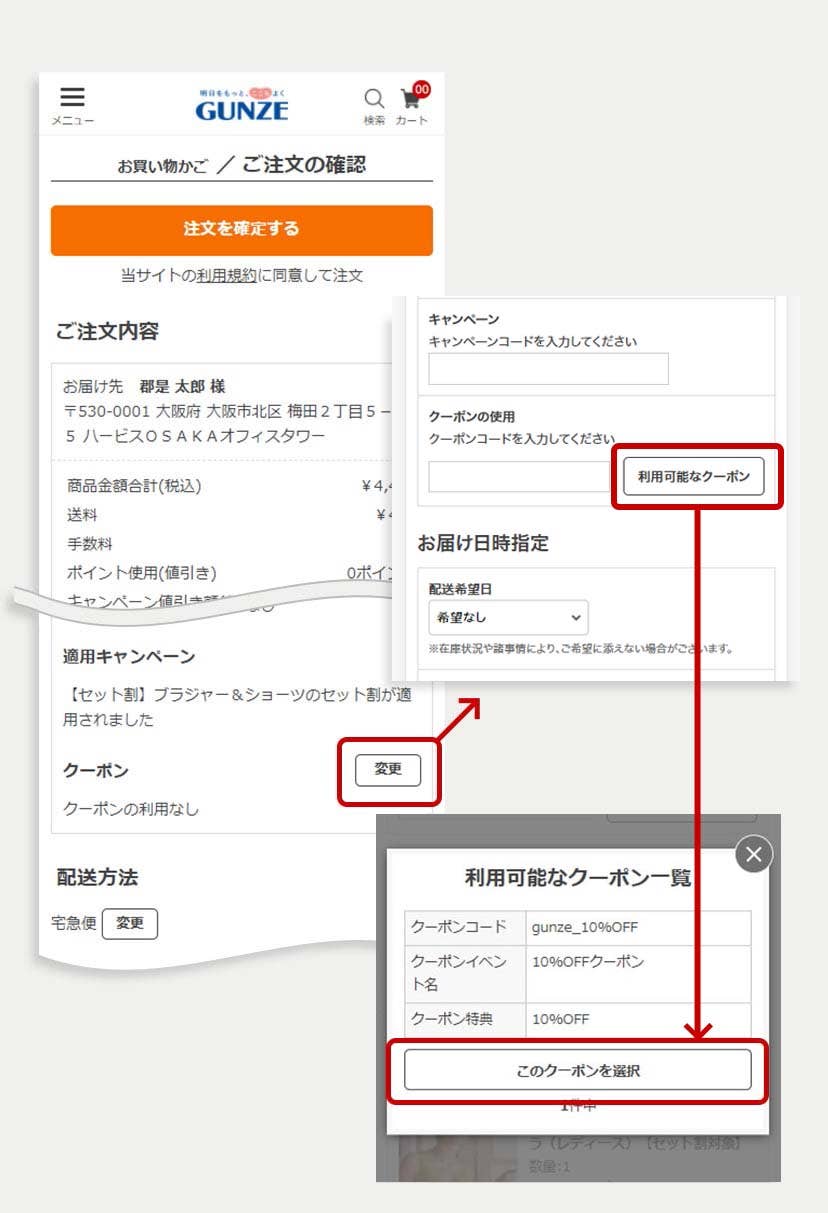
Task: Open the 検索 search icon
Action: click(x=373, y=99)
